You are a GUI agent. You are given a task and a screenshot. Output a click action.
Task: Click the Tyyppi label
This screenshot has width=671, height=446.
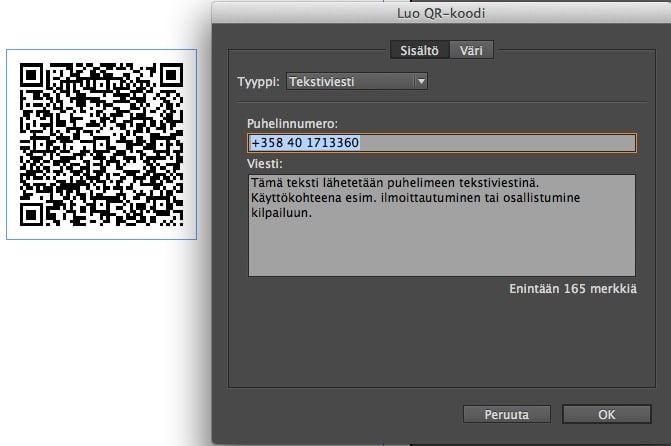coord(258,81)
